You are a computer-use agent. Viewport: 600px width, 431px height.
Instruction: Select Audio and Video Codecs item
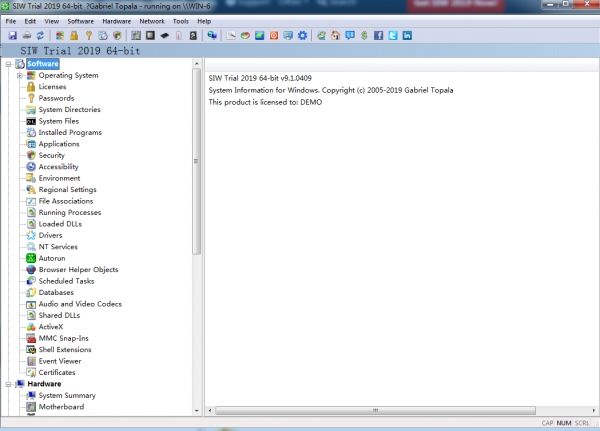[x=80, y=304]
